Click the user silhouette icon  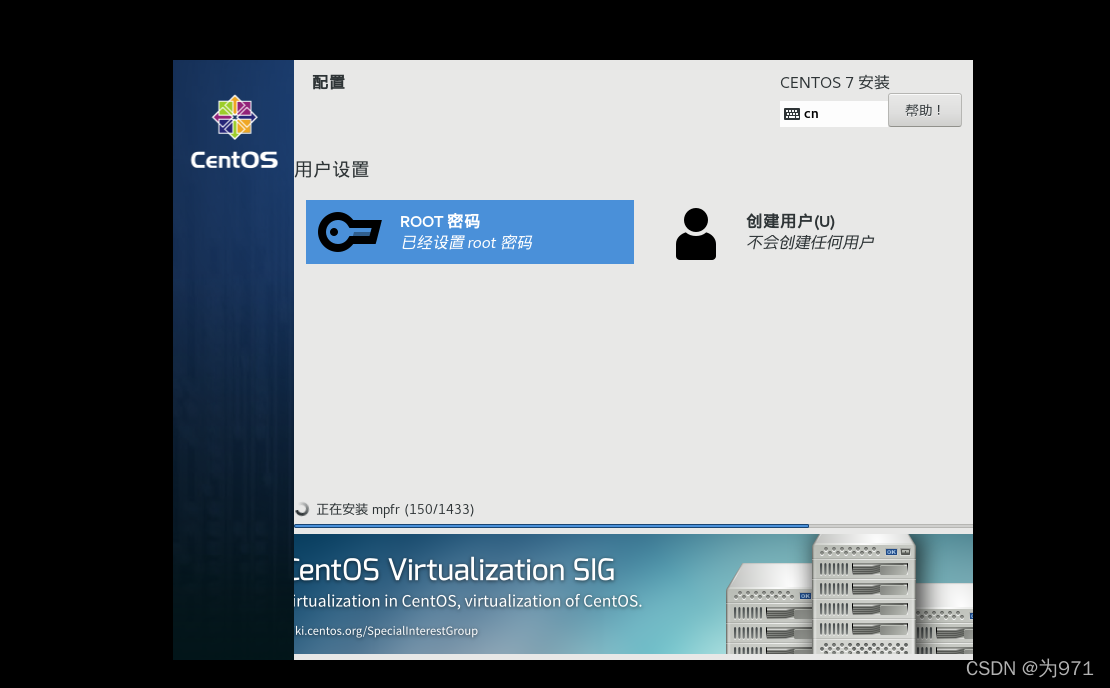(x=696, y=234)
